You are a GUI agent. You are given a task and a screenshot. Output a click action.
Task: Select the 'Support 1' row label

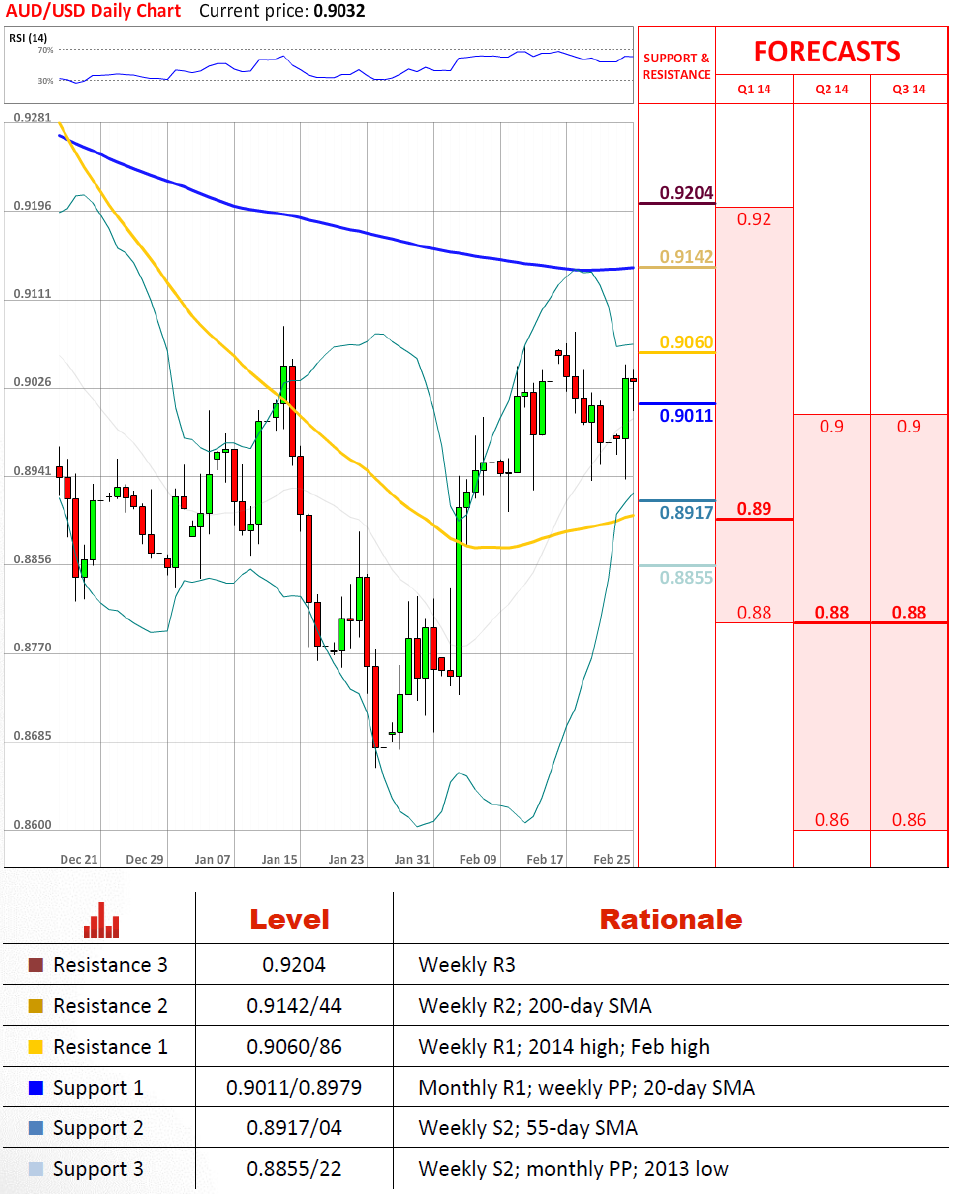click(98, 1088)
